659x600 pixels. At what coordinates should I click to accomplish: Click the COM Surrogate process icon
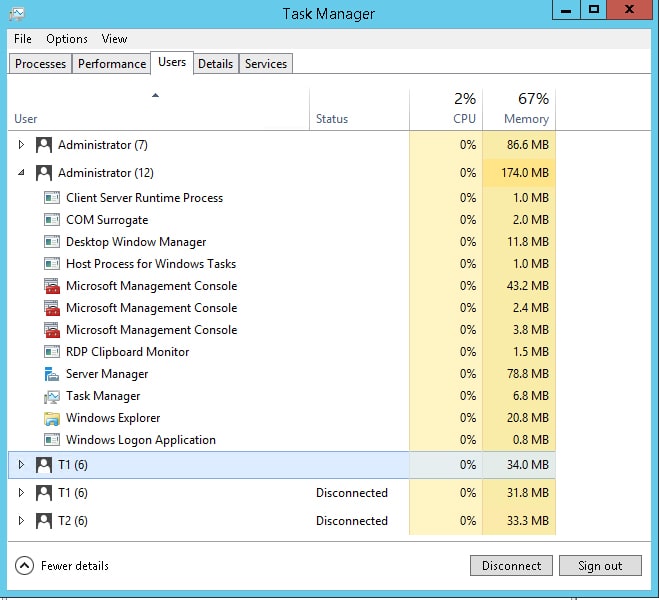pyautogui.click(x=52, y=219)
